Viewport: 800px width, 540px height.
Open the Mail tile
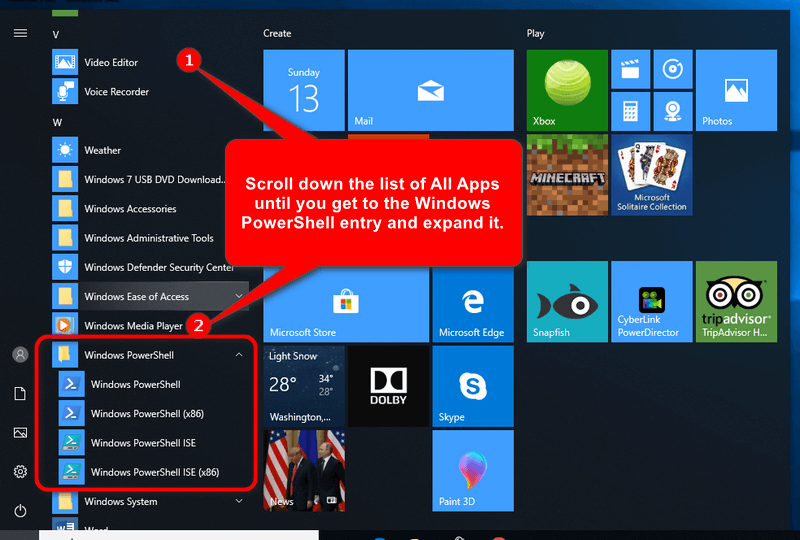[431, 90]
